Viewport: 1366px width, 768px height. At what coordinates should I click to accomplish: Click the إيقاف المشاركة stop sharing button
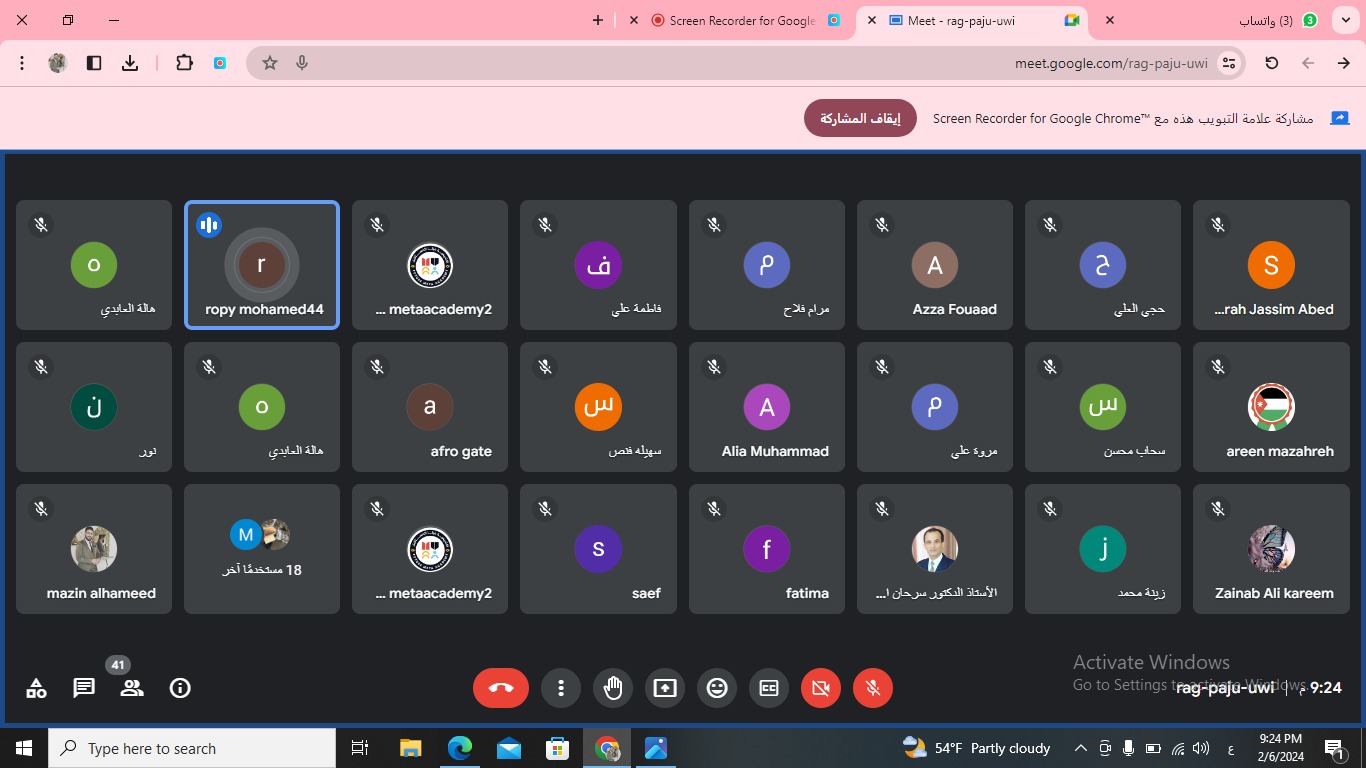(x=860, y=118)
